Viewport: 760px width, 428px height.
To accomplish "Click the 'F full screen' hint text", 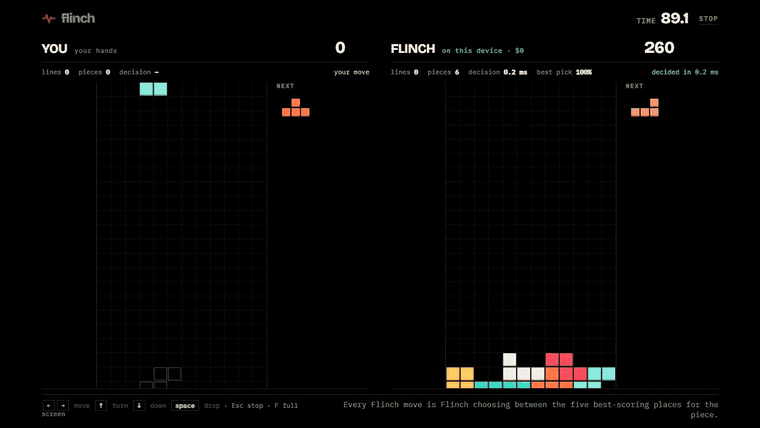I will (x=170, y=410).
